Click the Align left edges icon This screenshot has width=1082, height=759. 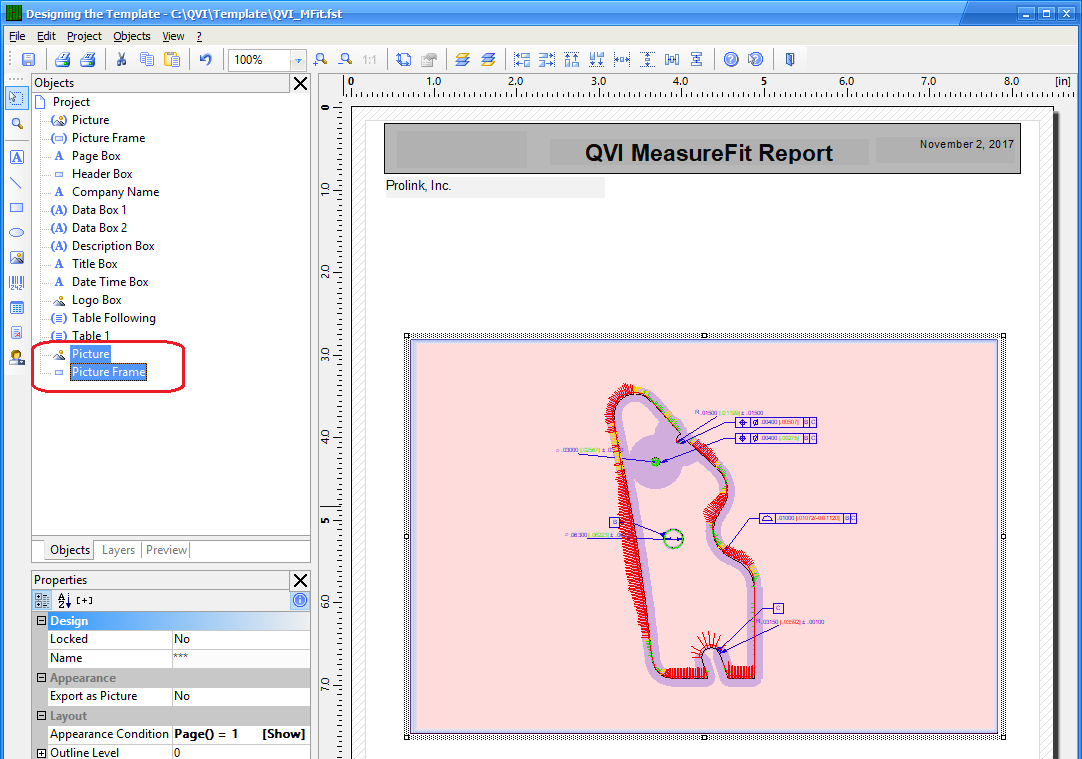[x=522, y=60]
